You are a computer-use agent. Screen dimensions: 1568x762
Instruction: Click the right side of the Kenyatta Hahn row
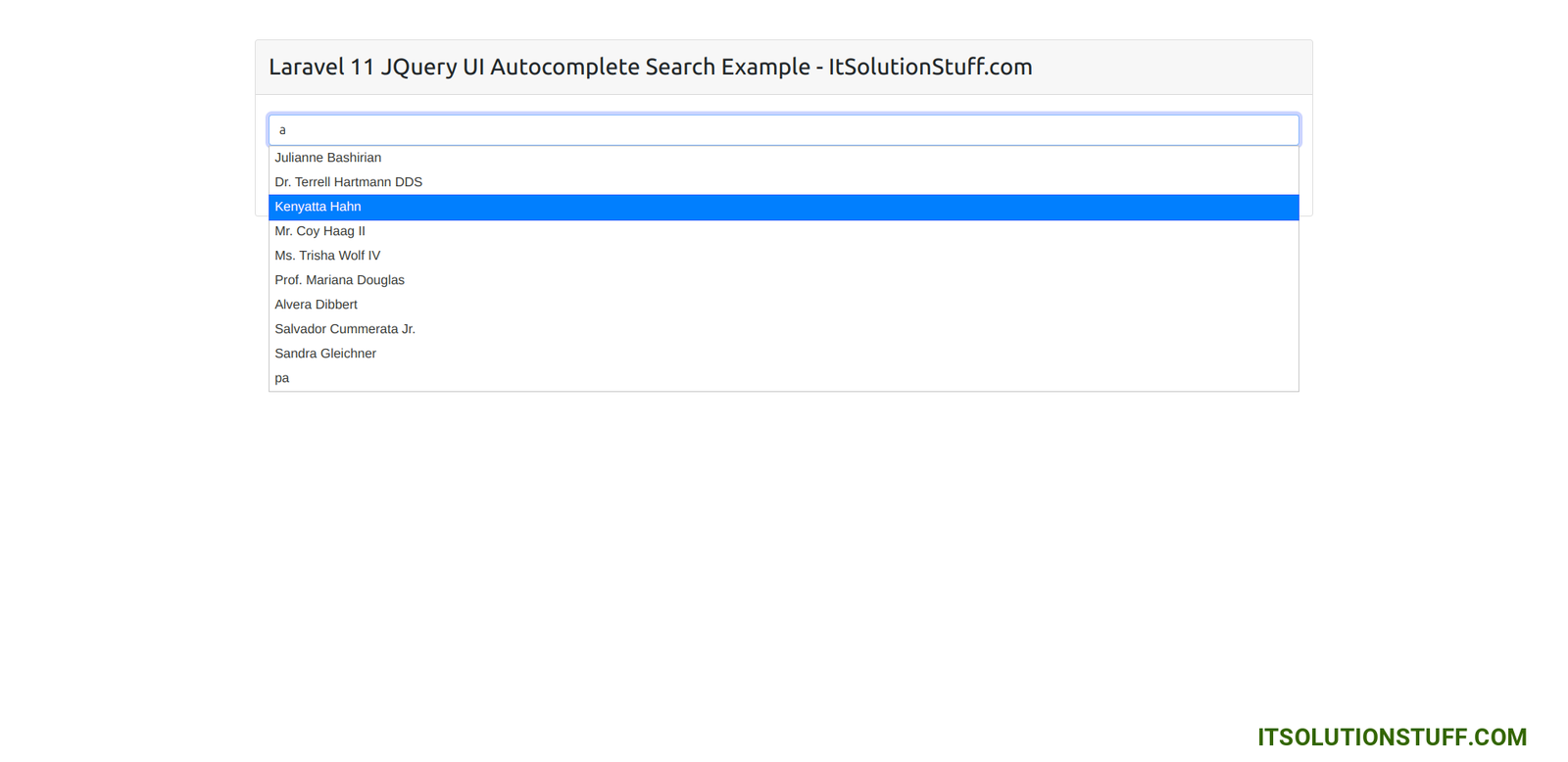1225,207
